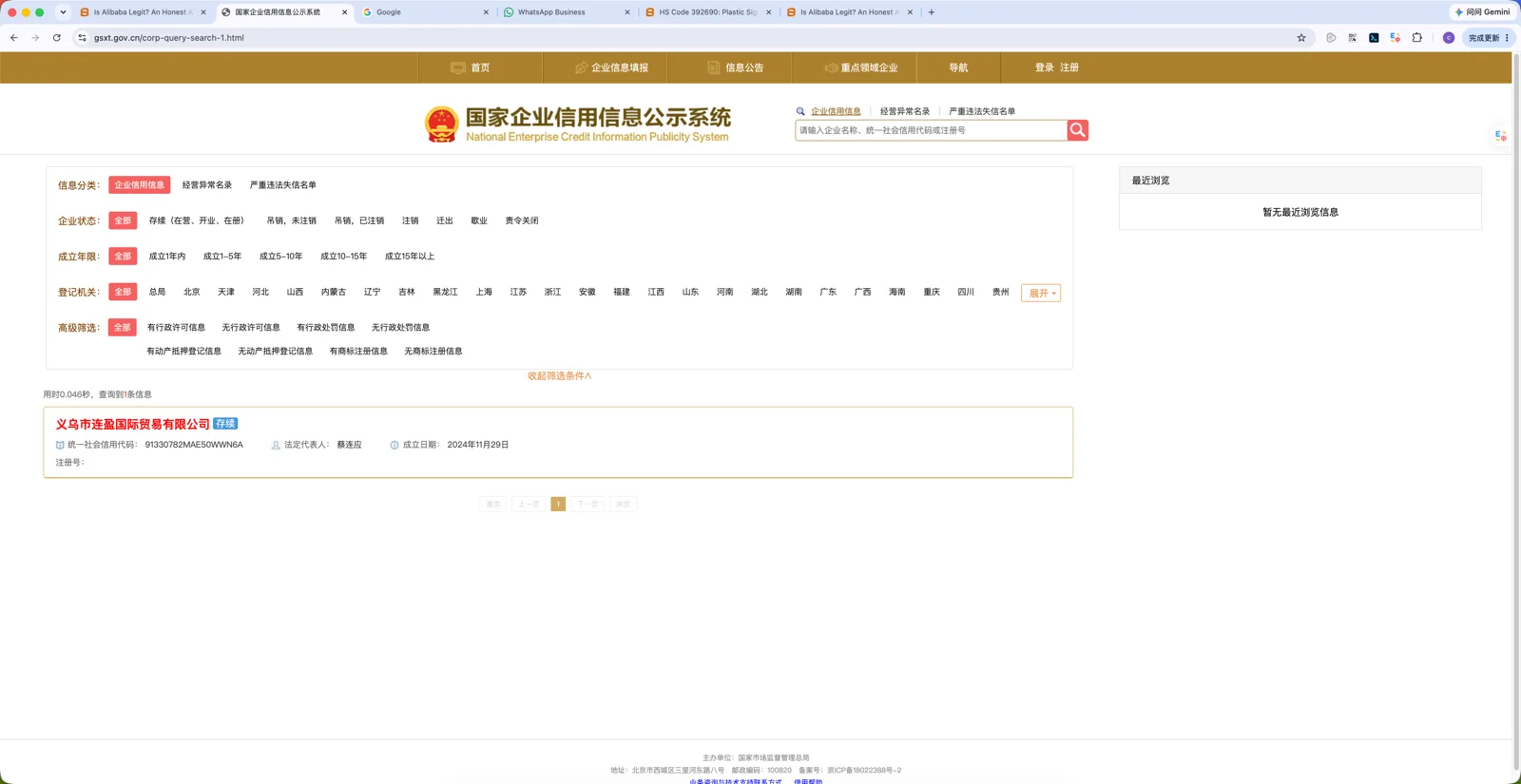Click the enterprise name search field
1521x784 pixels.
pos(931,130)
